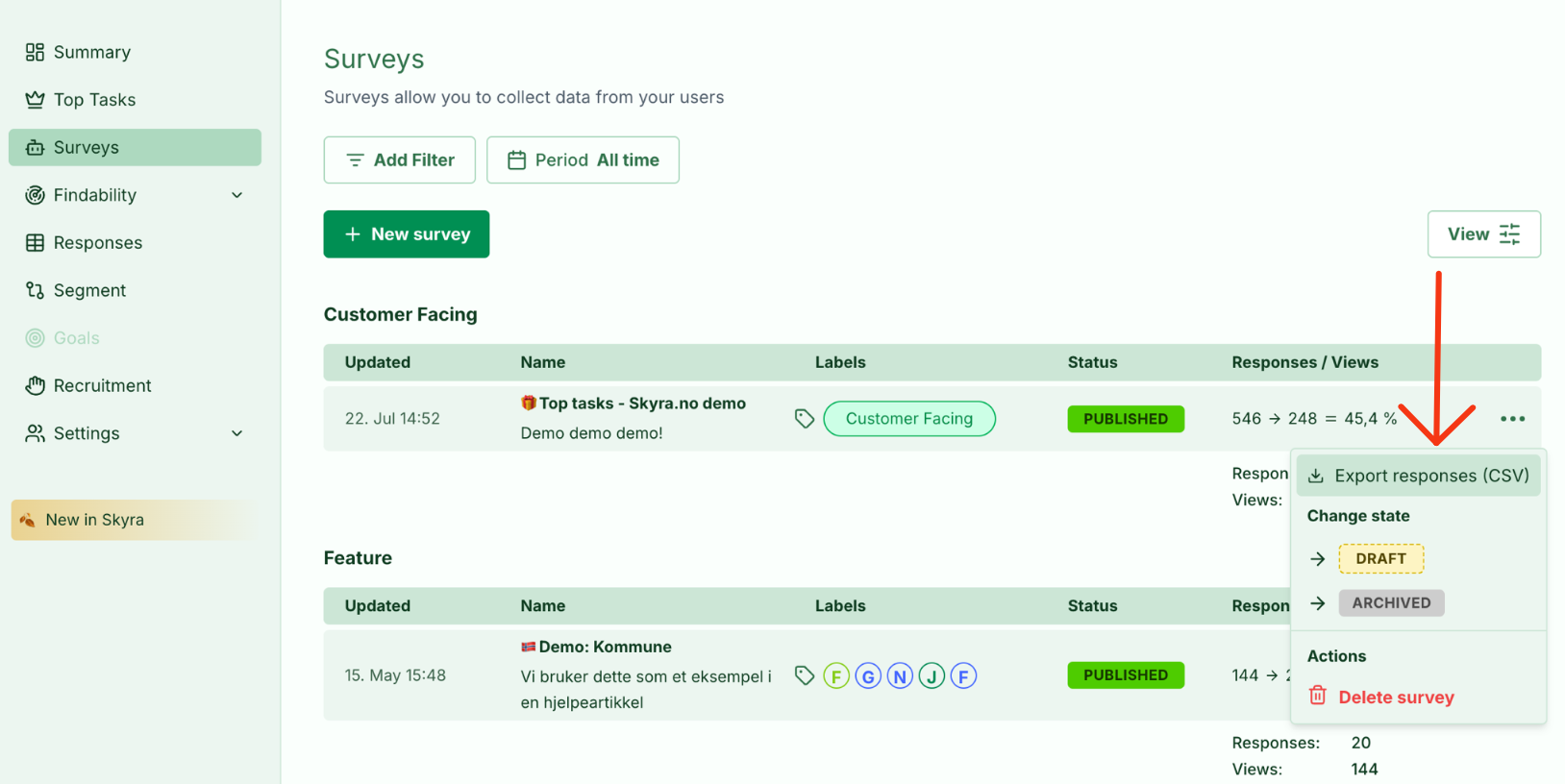
Task: Click the Settings users icon
Action: [35, 433]
